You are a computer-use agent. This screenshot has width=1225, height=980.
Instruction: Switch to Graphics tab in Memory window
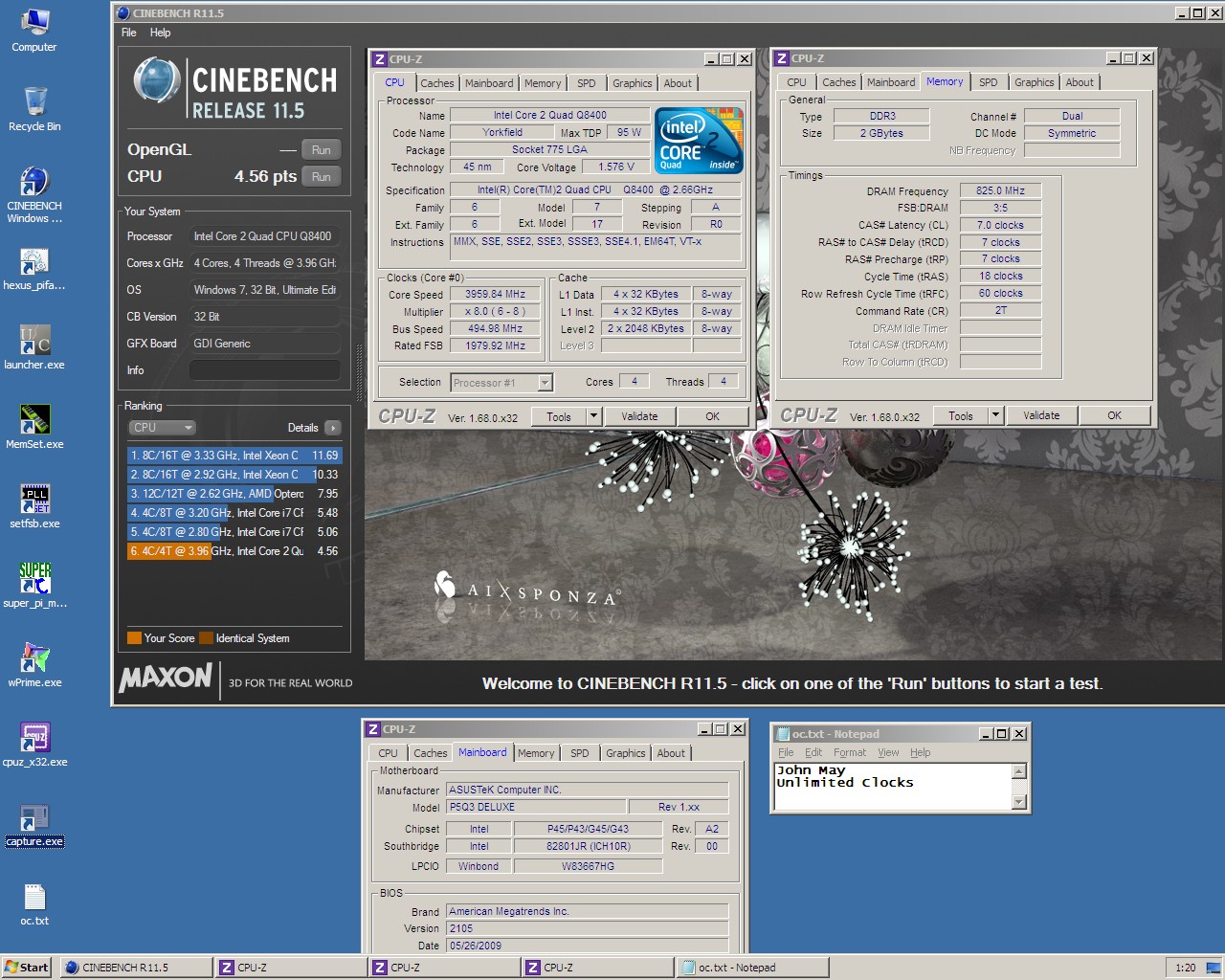click(1034, 82)
